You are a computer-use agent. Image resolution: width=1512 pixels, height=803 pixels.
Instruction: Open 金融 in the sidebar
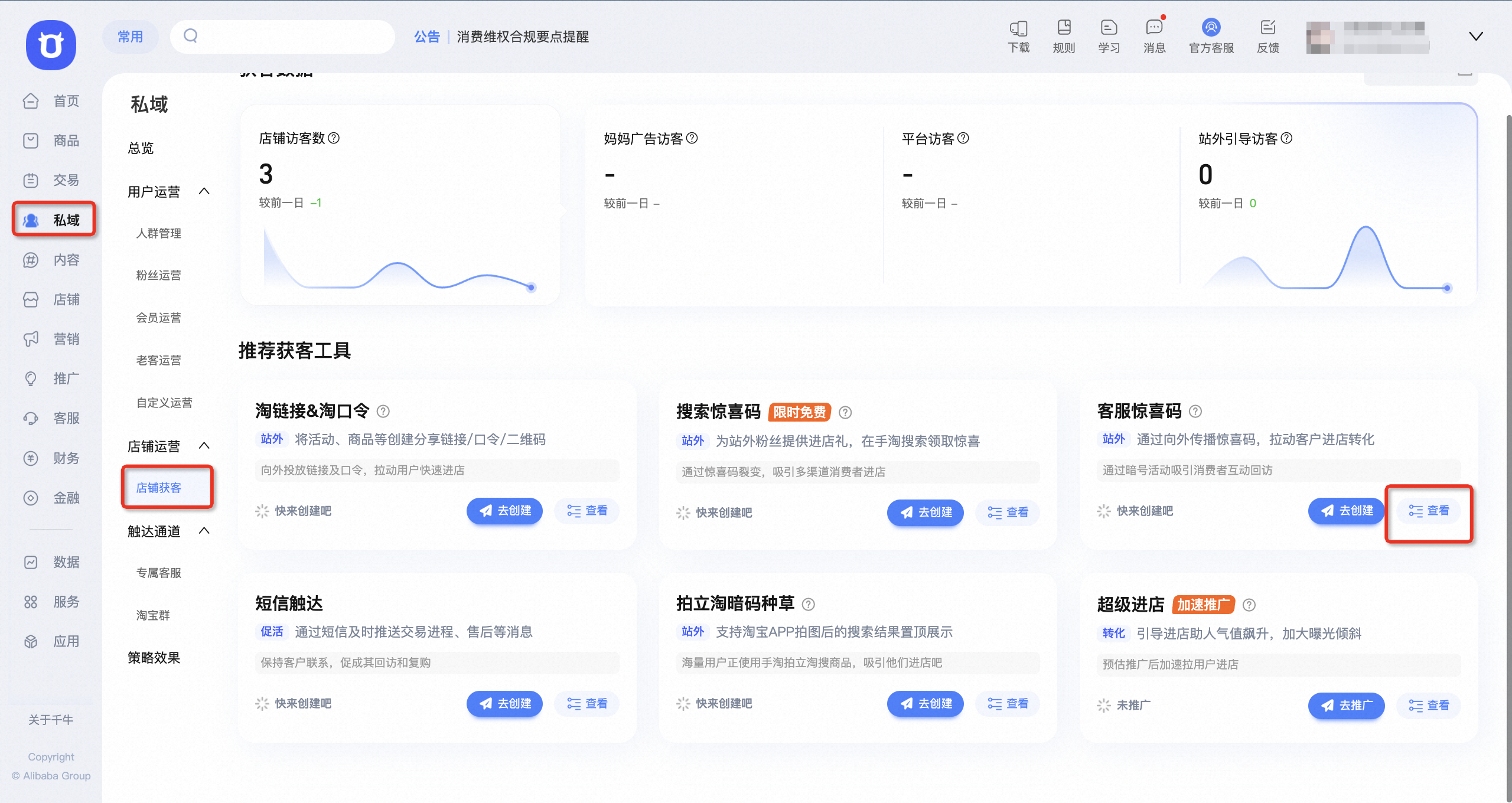[51, 498]
